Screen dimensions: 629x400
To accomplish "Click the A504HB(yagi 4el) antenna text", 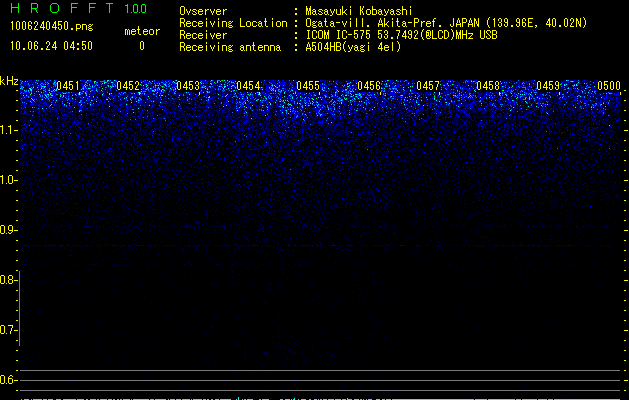I will pyautogui.click(x=353, y=47).
